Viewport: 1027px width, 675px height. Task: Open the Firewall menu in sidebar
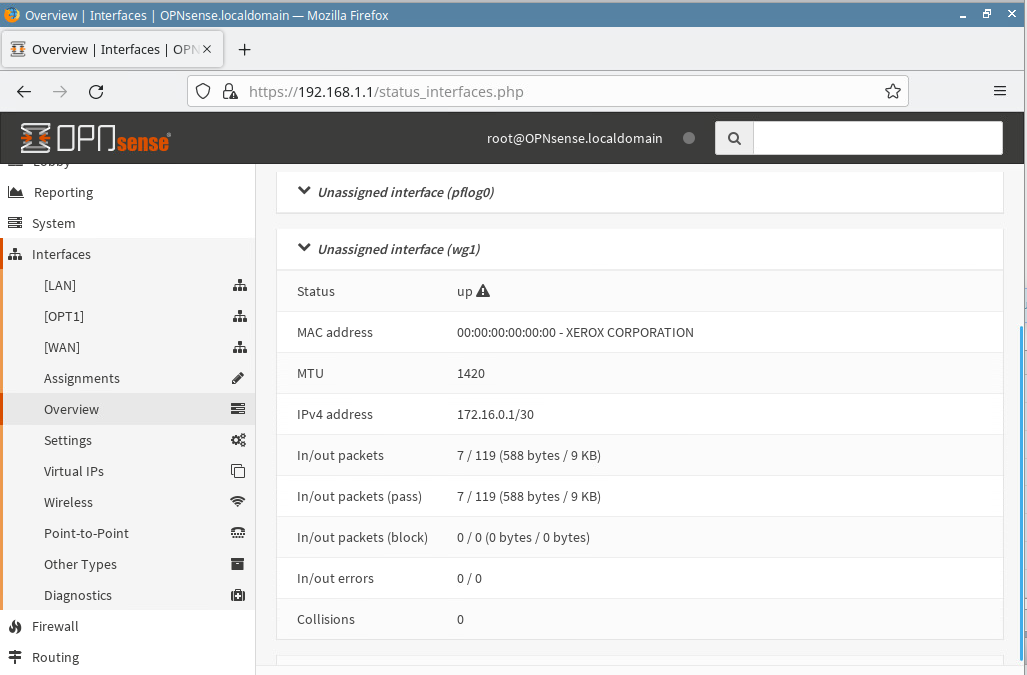[55, 626]
